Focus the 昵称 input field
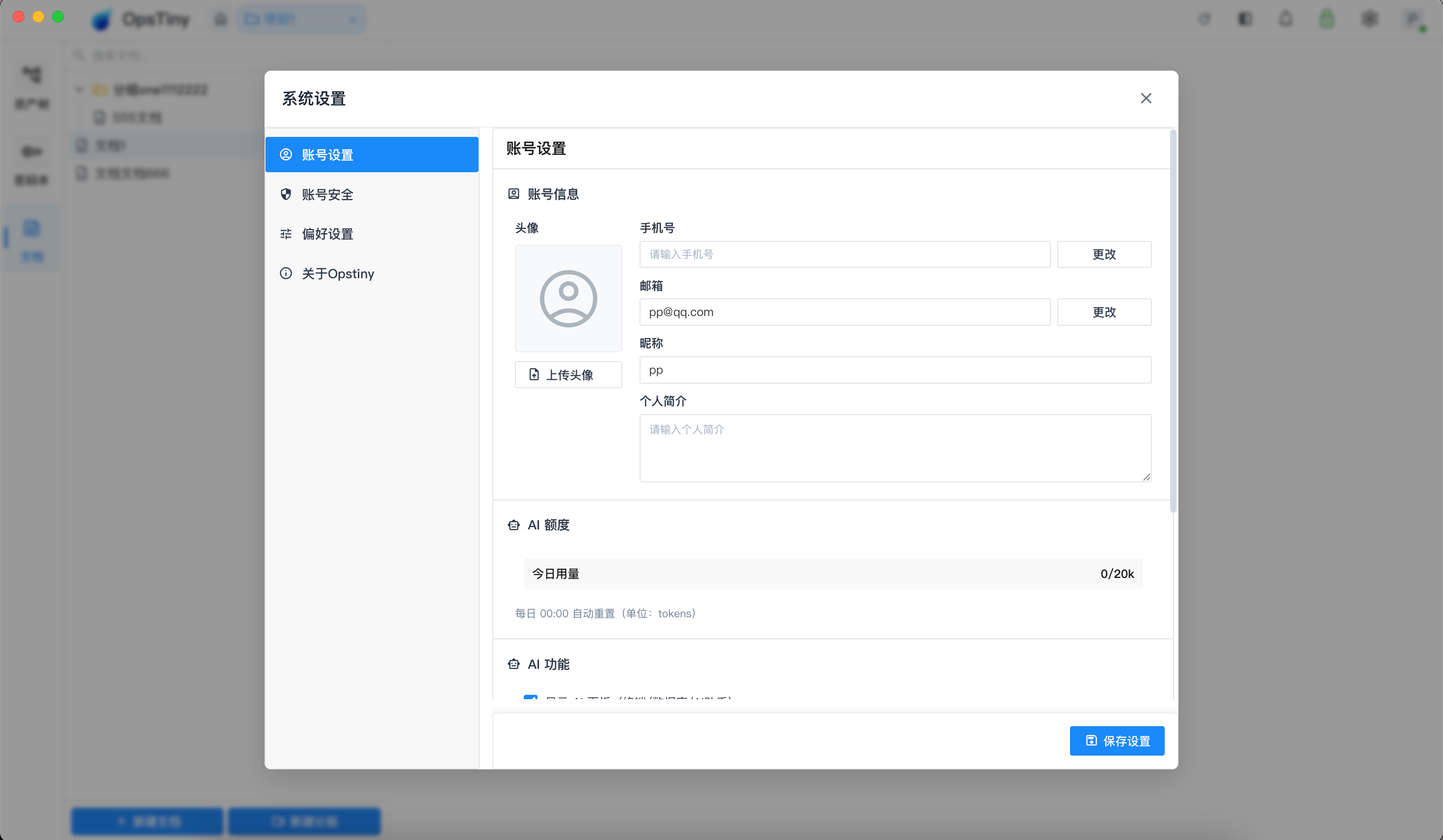Screen dimensions: 1443x840 pyautogui.click(x=895, y=370)
